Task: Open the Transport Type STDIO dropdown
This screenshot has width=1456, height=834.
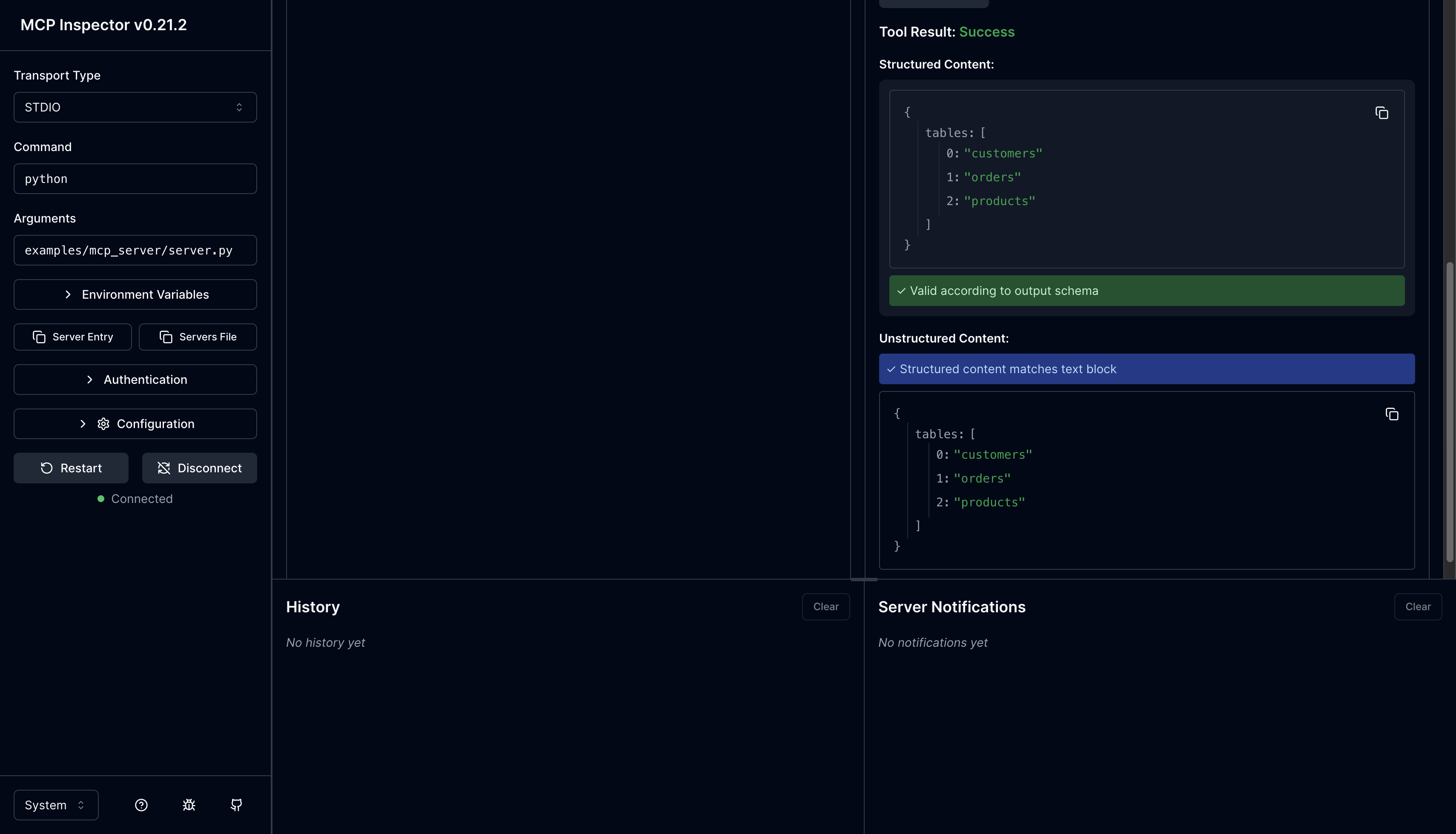Action: (135, 107)
